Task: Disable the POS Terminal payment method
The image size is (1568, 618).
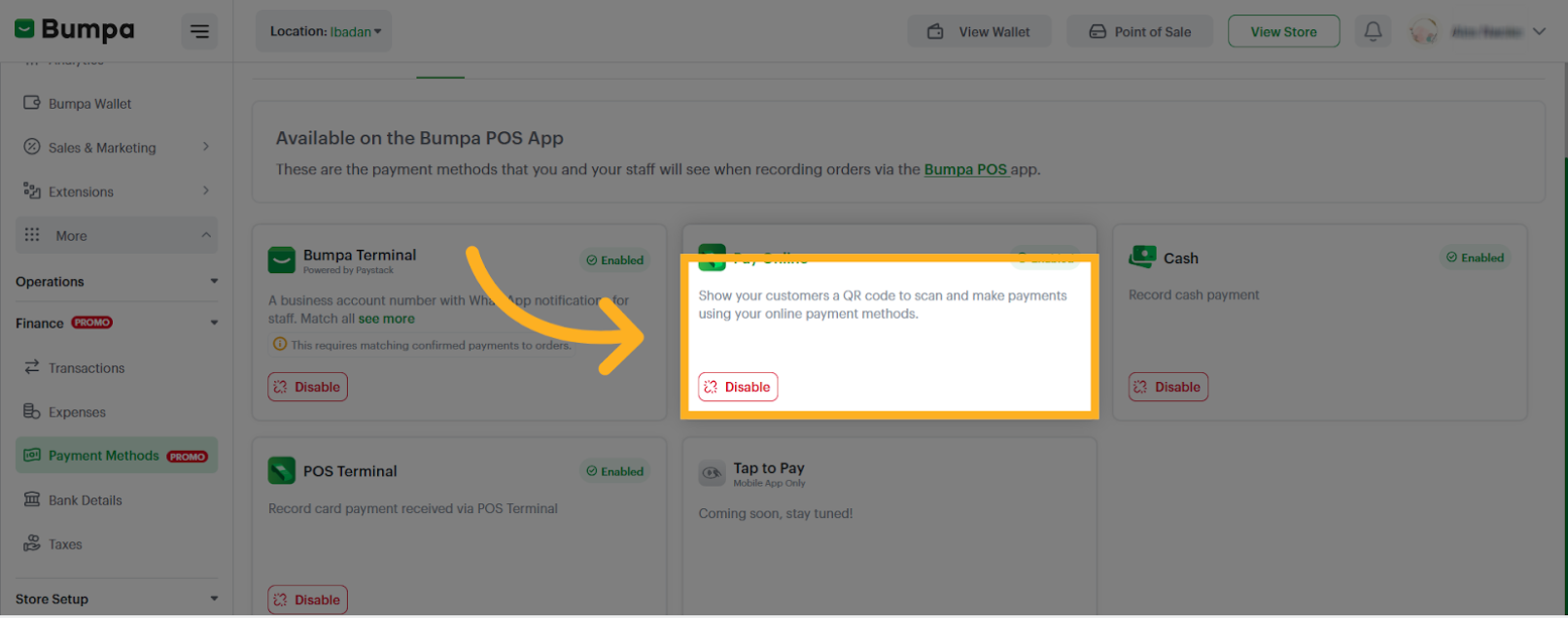Action: [308, 600]
